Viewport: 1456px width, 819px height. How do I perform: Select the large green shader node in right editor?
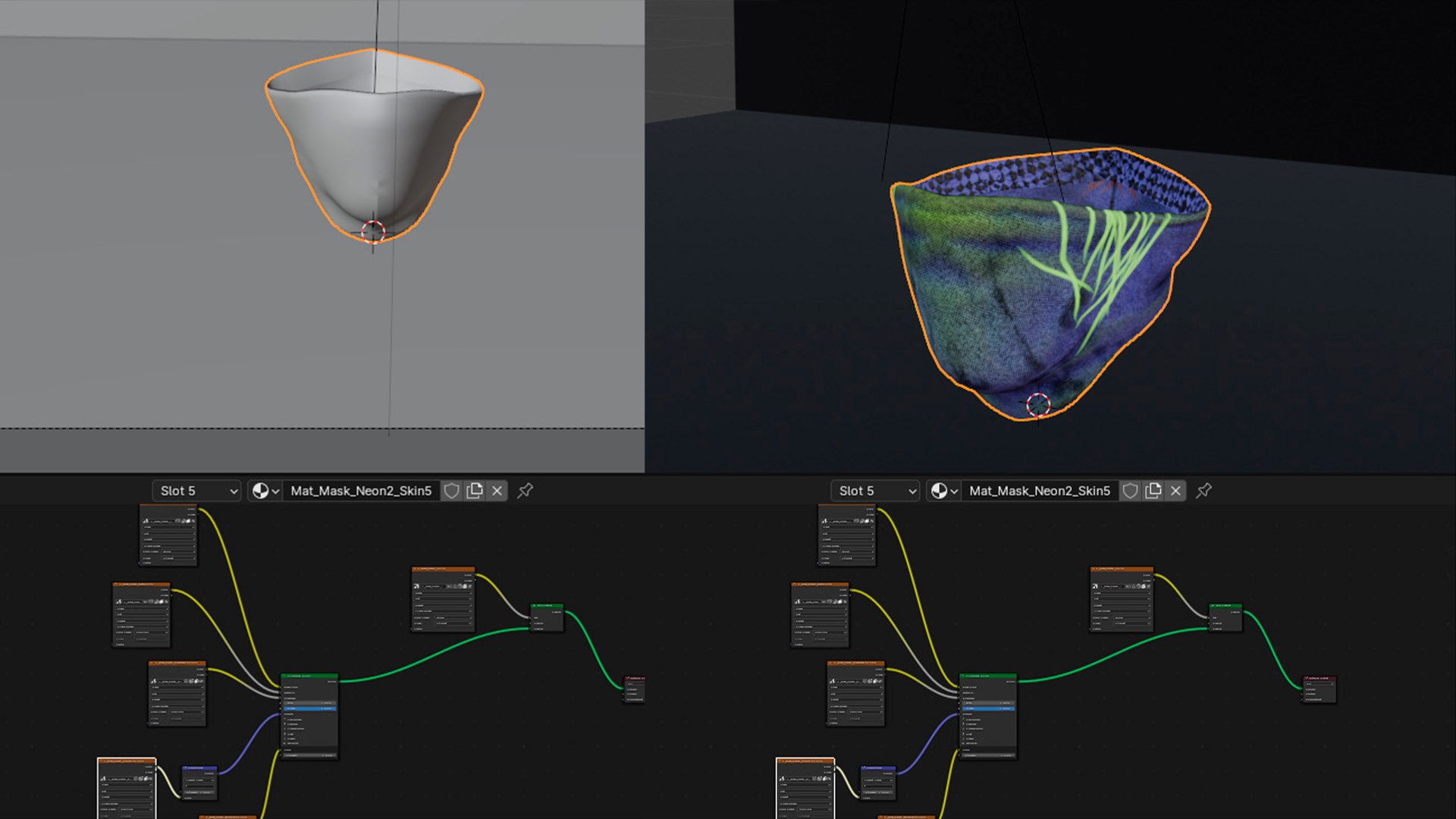point(988,715)
